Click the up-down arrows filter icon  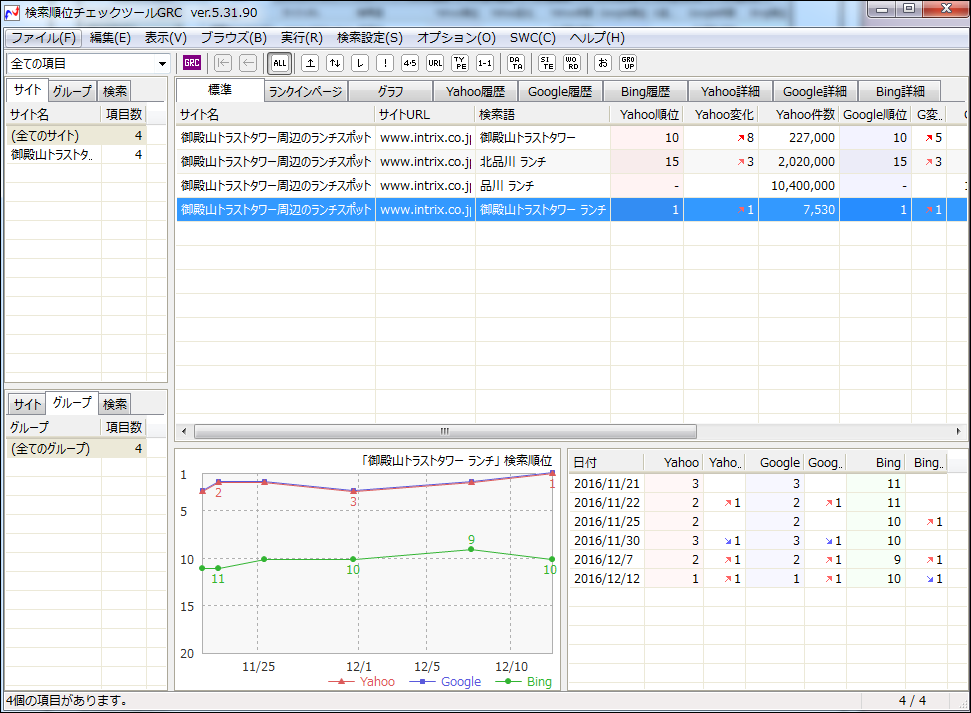(335, 63)
